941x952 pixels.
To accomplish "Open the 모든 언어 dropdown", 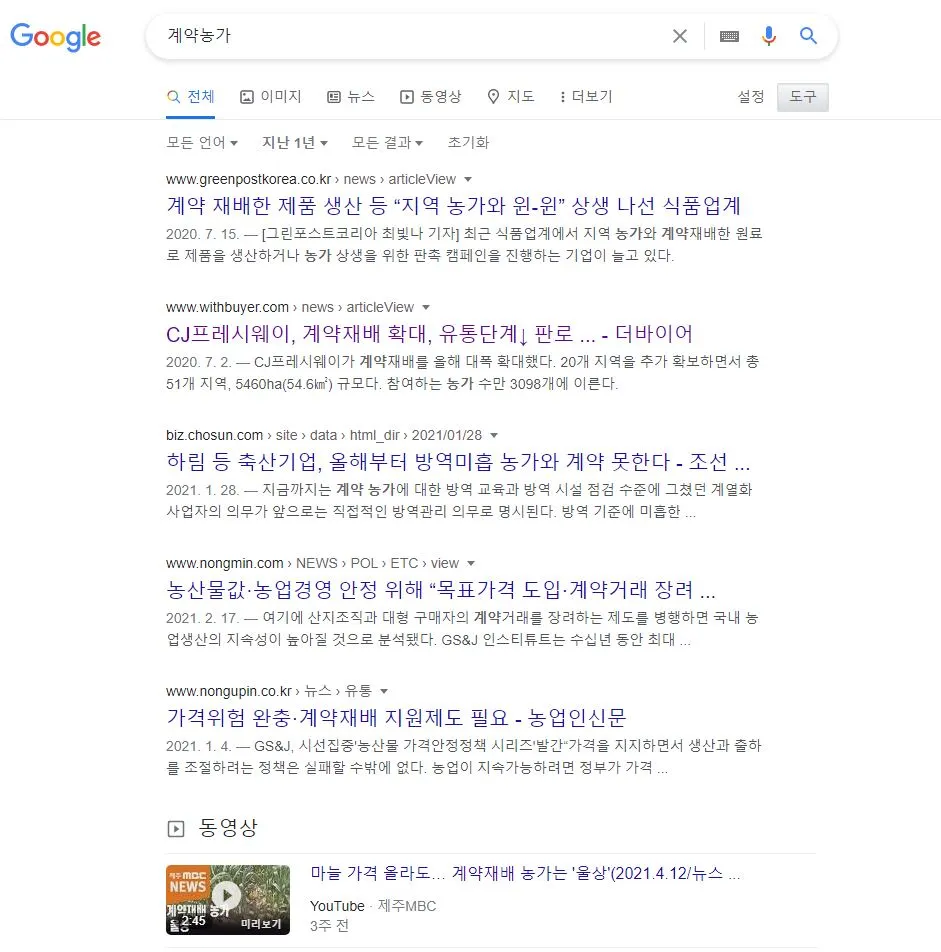I will 202,143.
